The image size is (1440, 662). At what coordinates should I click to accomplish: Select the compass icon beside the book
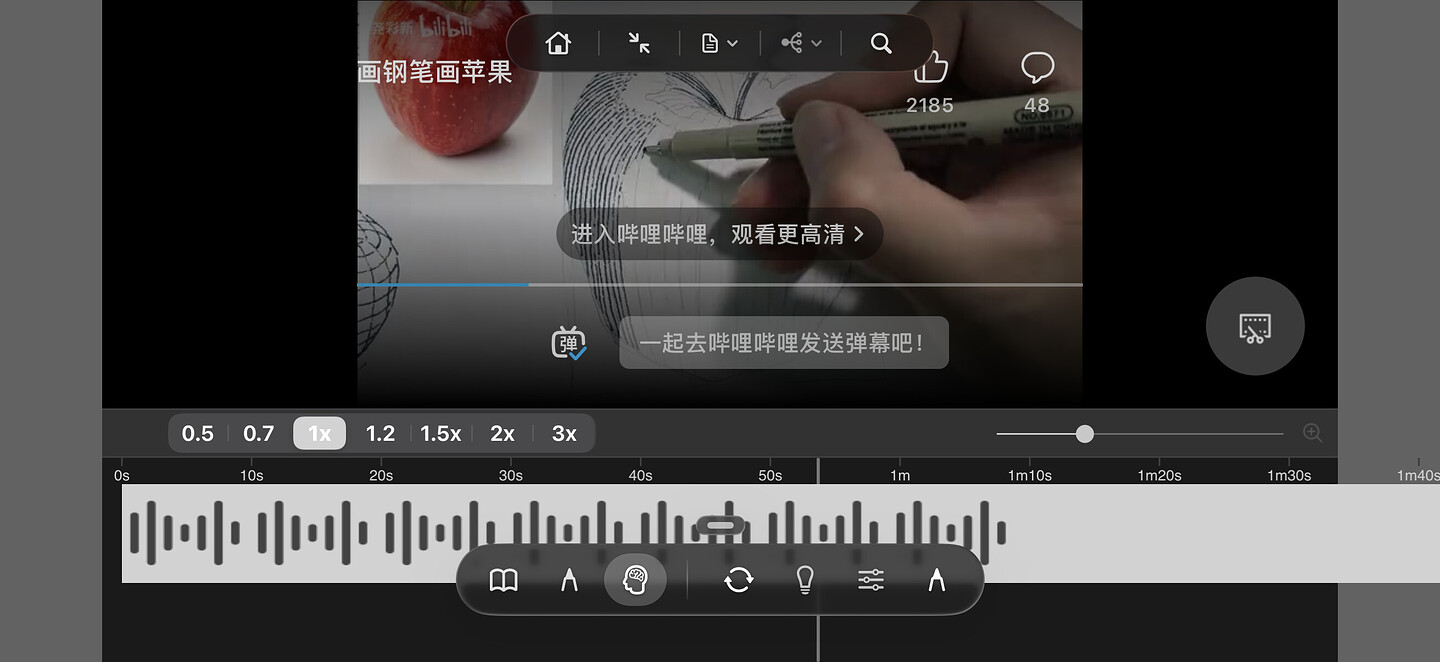(x=569, y=580)
